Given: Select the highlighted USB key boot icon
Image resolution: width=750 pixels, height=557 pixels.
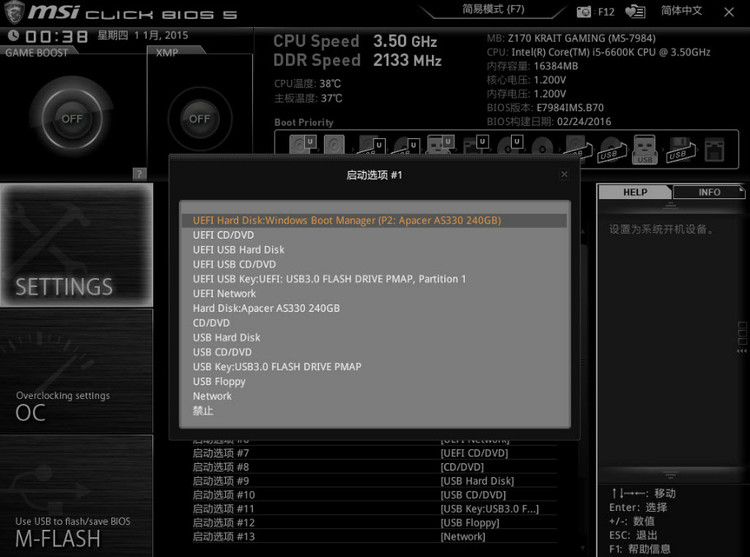Looking at the screenshot, I should [x=644, y=149].
